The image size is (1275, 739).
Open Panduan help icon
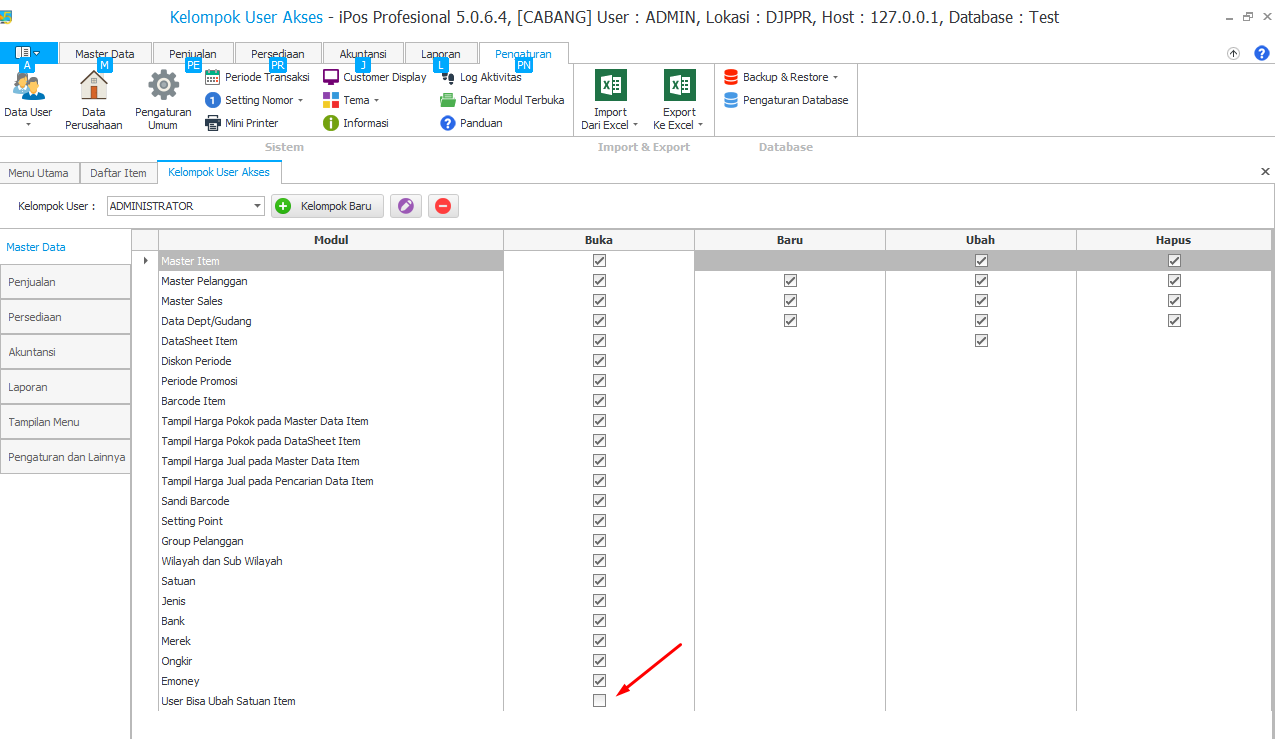coord(448,123)
